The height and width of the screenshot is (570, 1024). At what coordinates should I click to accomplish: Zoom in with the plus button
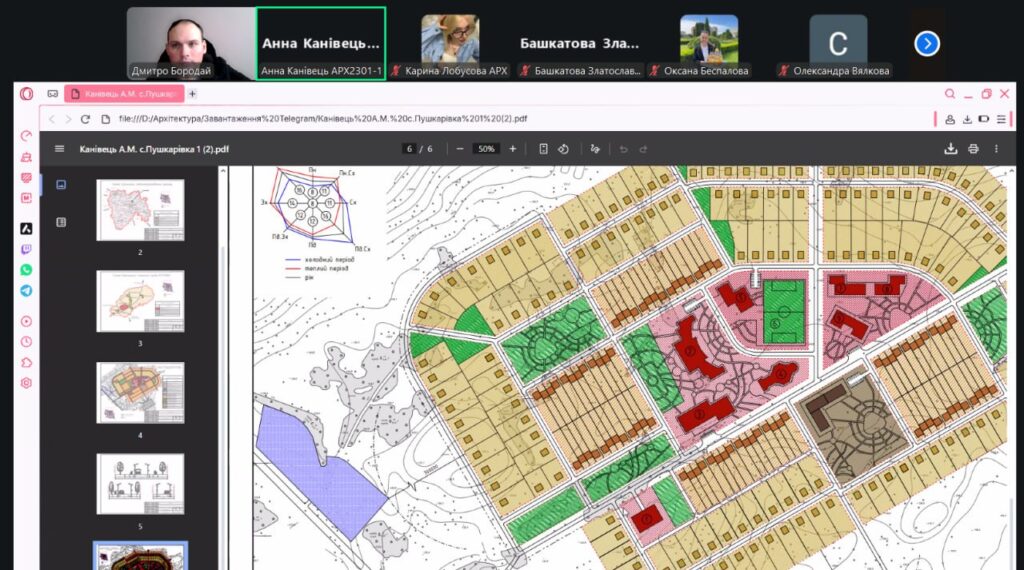(x=513, y=149)
